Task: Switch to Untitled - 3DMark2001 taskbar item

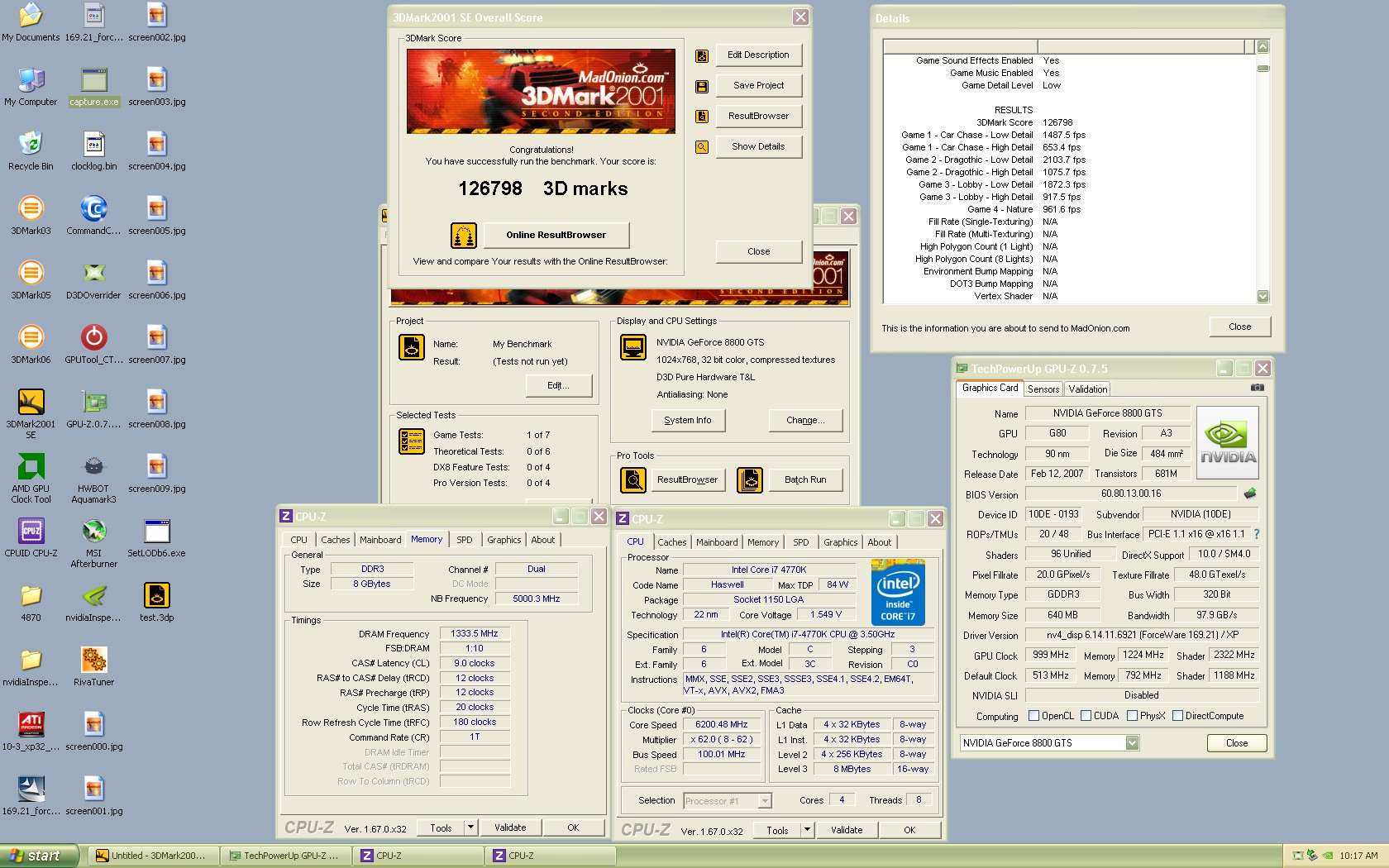Action: tap(154, 856)
